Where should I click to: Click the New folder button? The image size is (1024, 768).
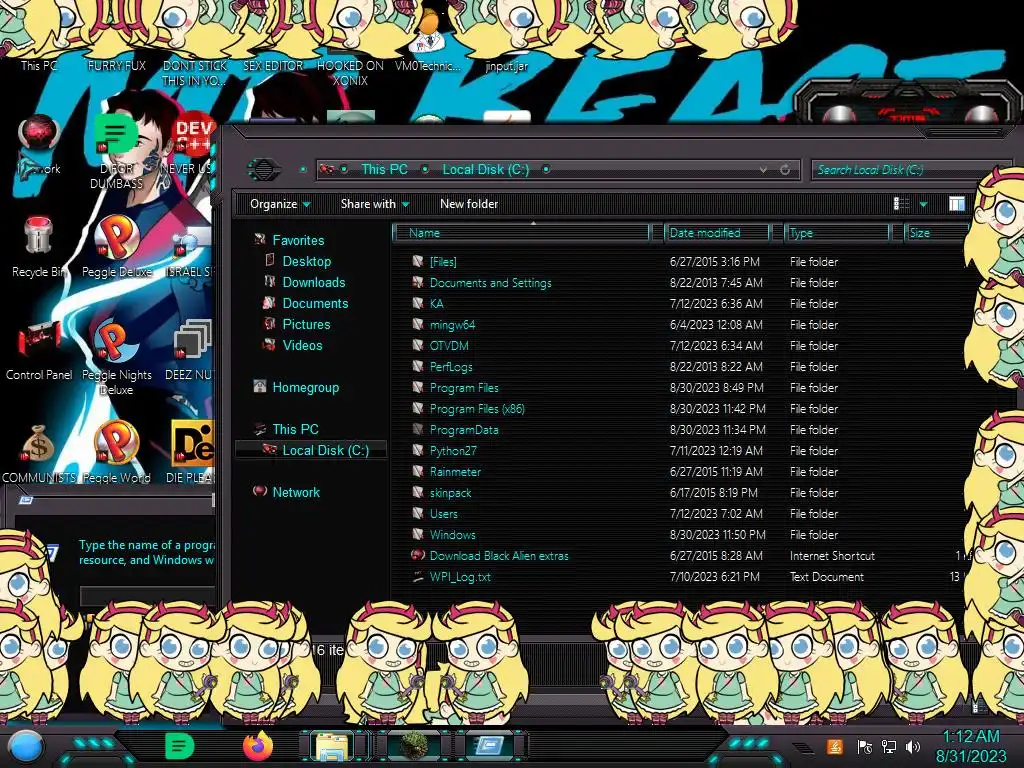click(469, 204)
